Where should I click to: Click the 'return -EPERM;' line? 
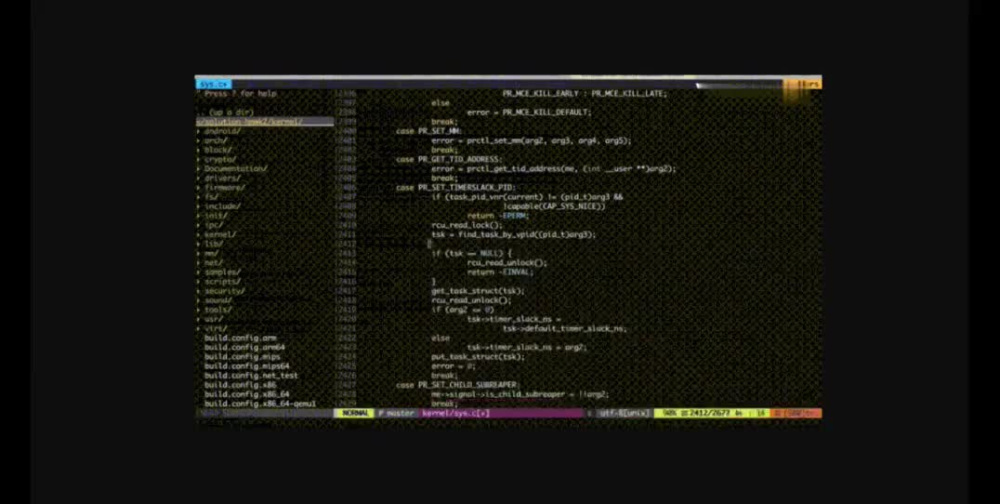pyautogui.click(x=498, y=216)
